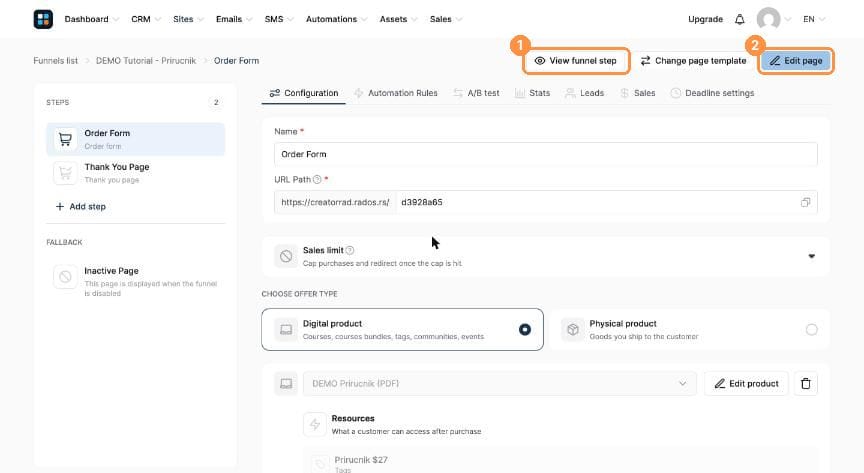Delete the DEMO Prirucnik product with the trash icon
Image resolution: width=864 pixels, height=473 pixels.
click(x=806, y=384)
